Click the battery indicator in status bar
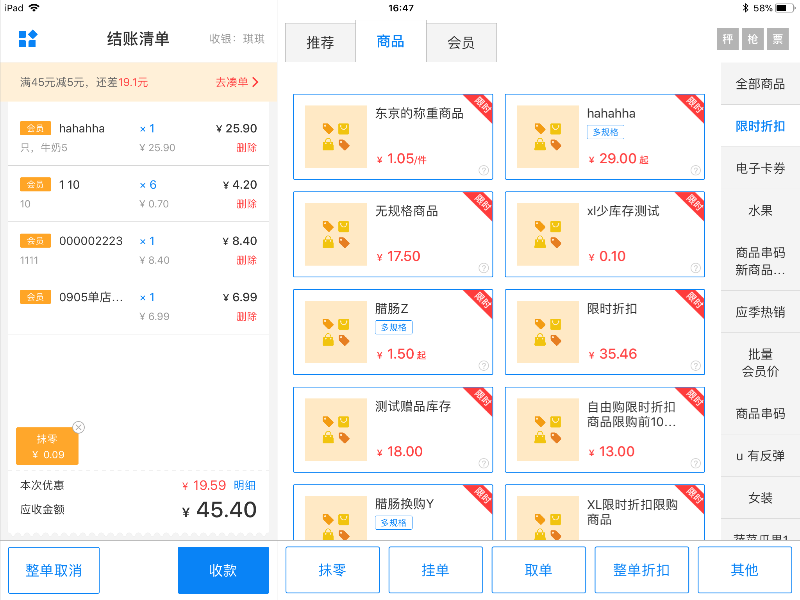Screen dimensions: 800x600 783,8
